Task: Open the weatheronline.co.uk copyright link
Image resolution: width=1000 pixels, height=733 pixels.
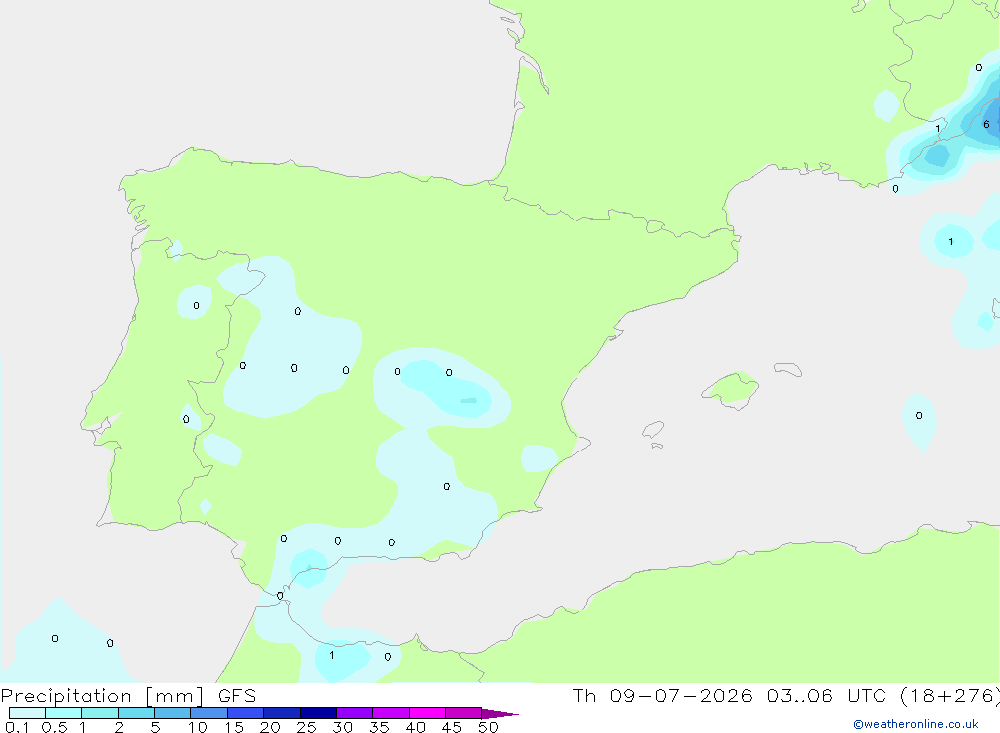Action: point(915,724)
